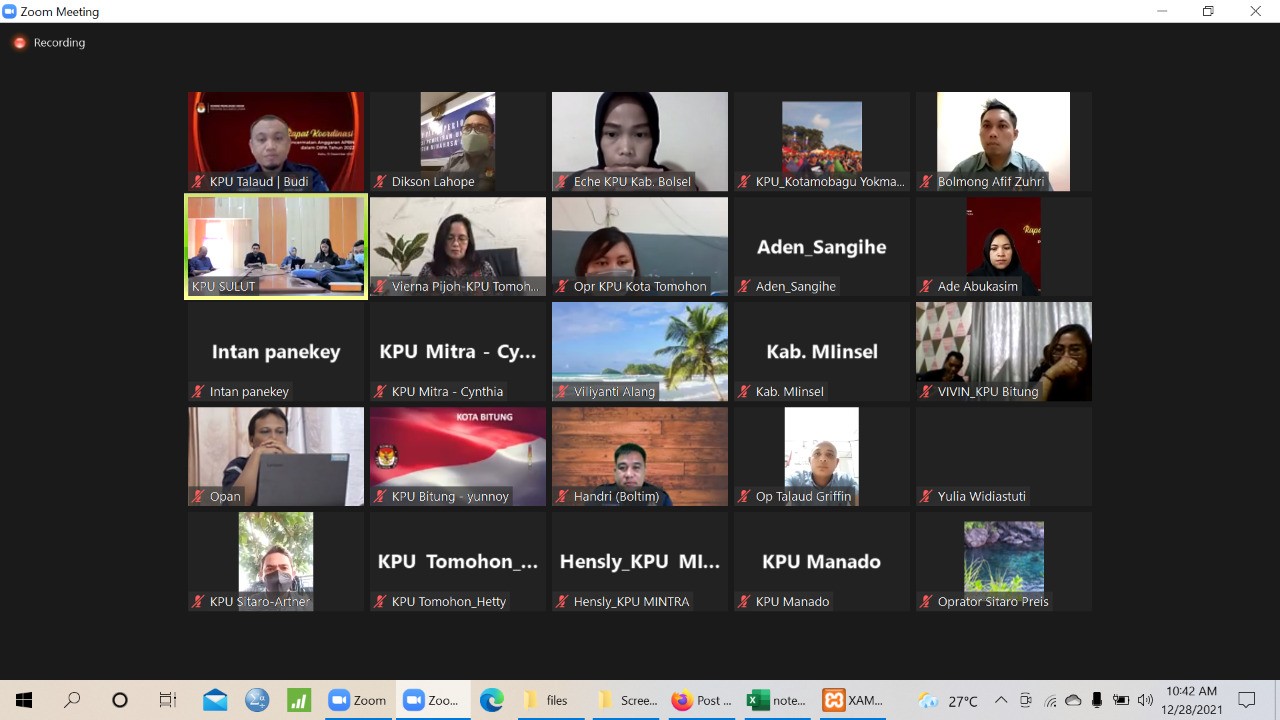Open the notification center panel
This screenshot has width=1280, height=720.
(1247, 700)
